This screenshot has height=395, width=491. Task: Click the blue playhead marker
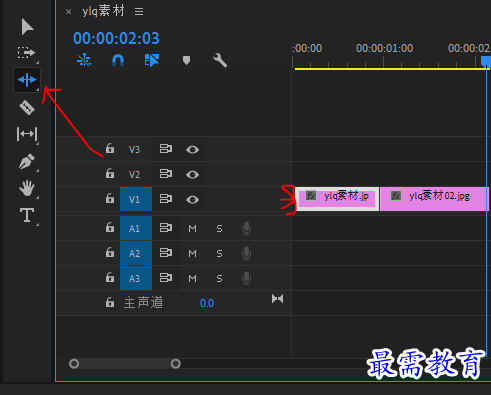486,61
